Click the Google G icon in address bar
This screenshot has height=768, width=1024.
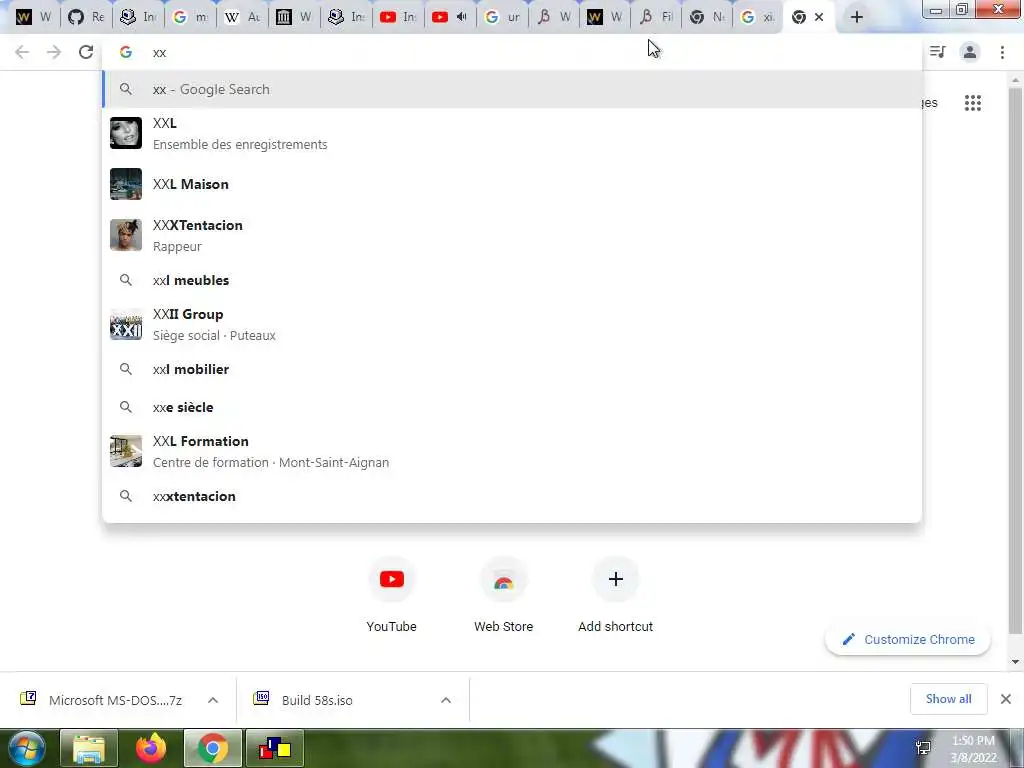click(x=126, y=52)
